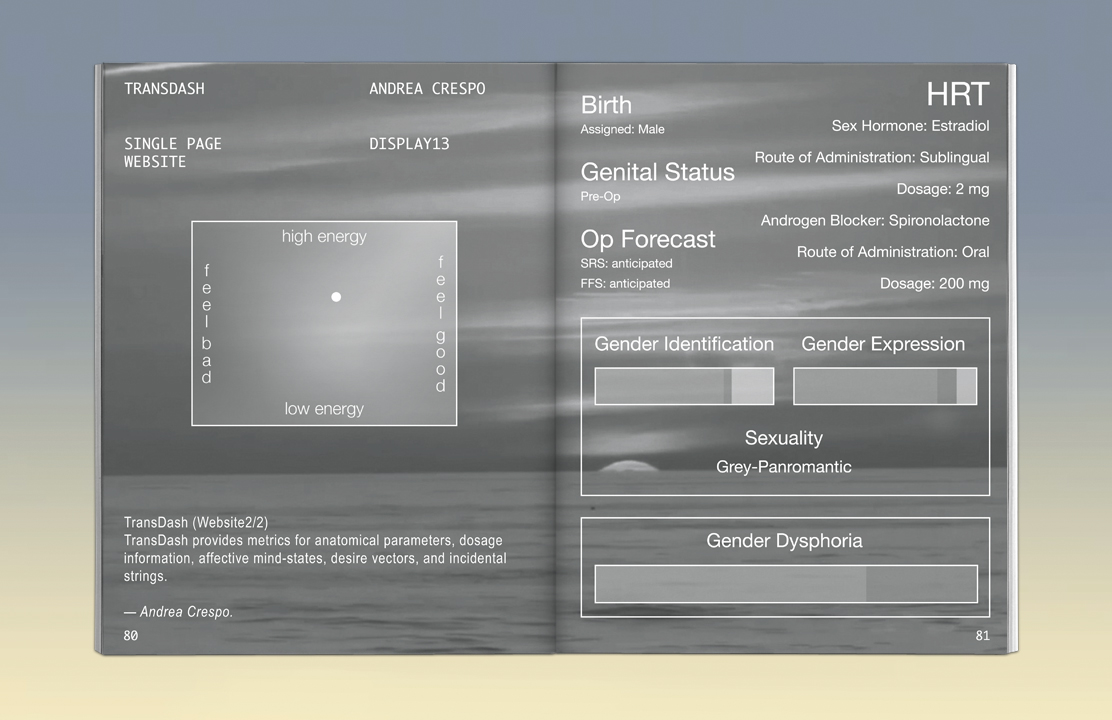The width and height of the screenshot is (1112, 720).
Task: Click 'SRS: anticipated' text
Action: [x=626, y=263]
